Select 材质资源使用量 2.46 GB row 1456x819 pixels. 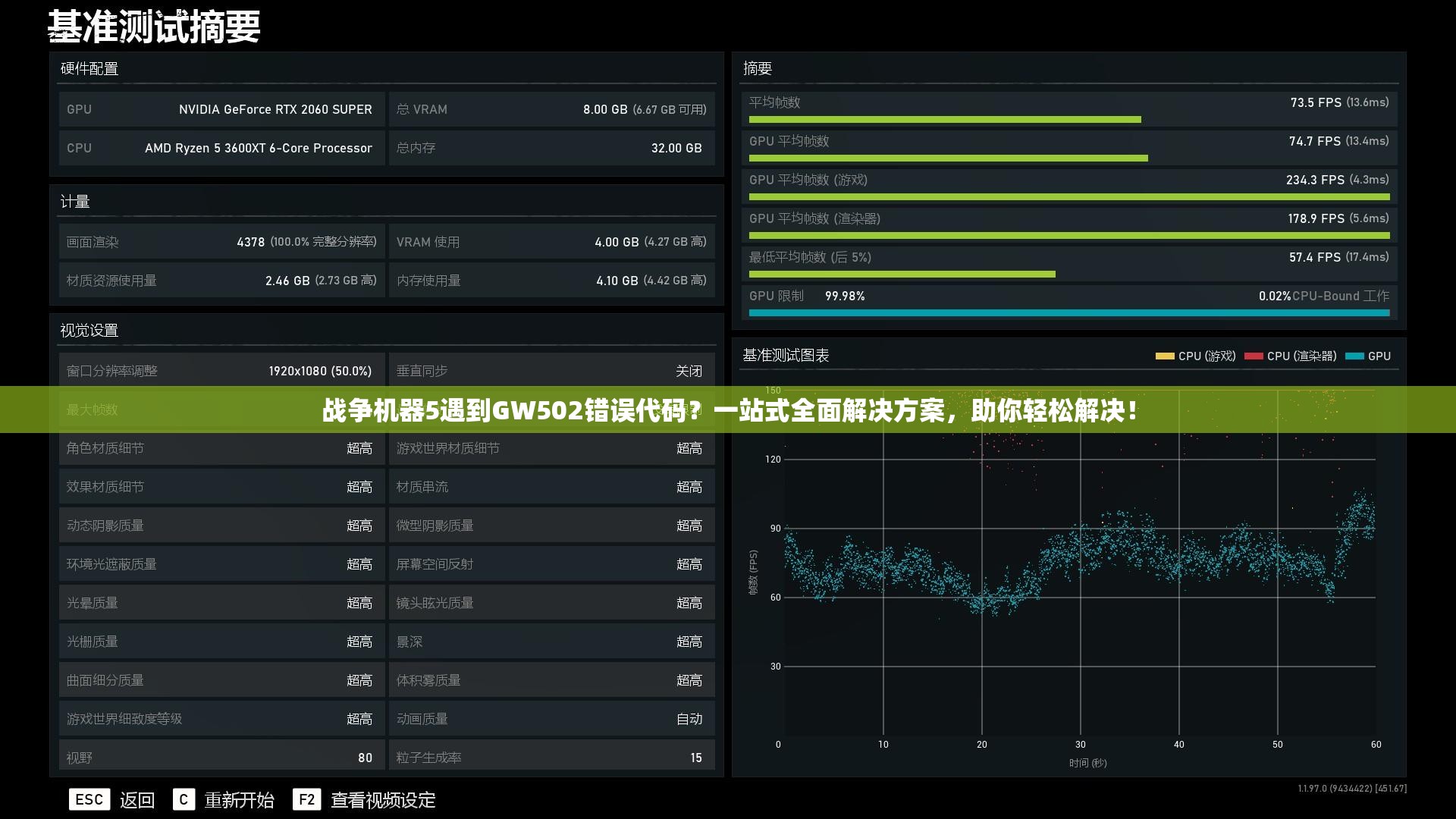(222, 281)
